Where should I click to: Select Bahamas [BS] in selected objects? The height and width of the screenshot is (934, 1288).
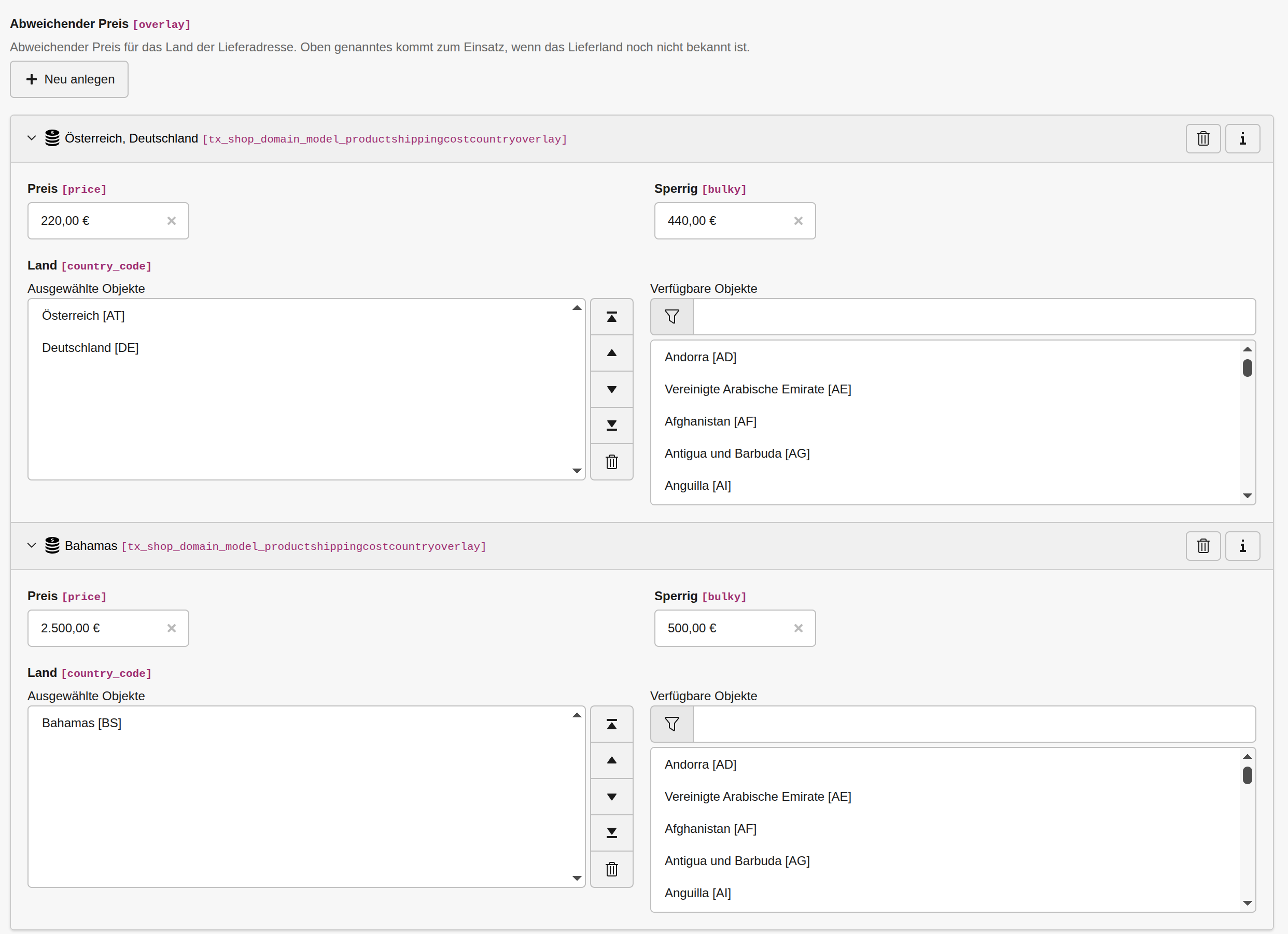[82, 723]
